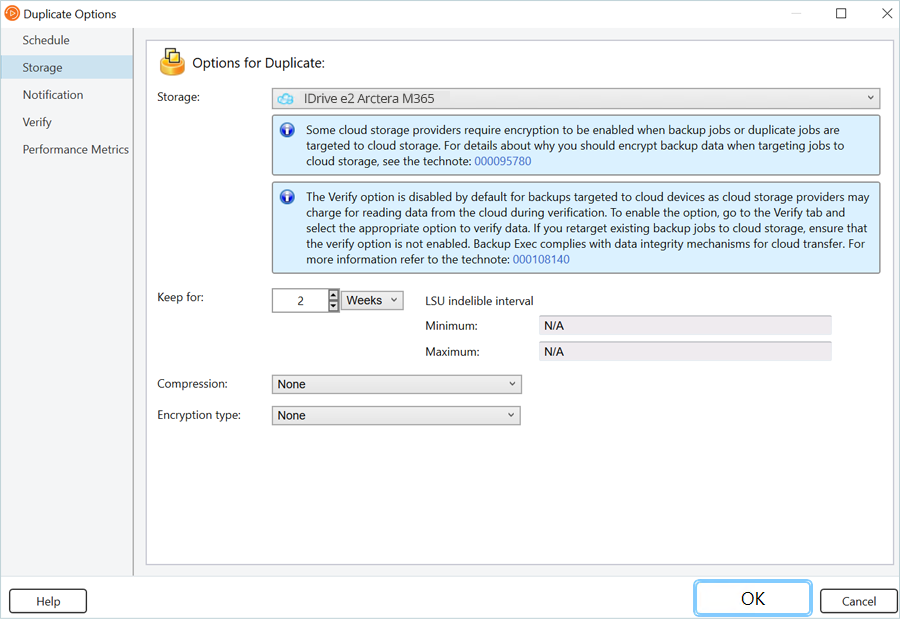Maximize the Duplicate Options window
This screenshot has height=619, width=900.
tap(841, 13)
